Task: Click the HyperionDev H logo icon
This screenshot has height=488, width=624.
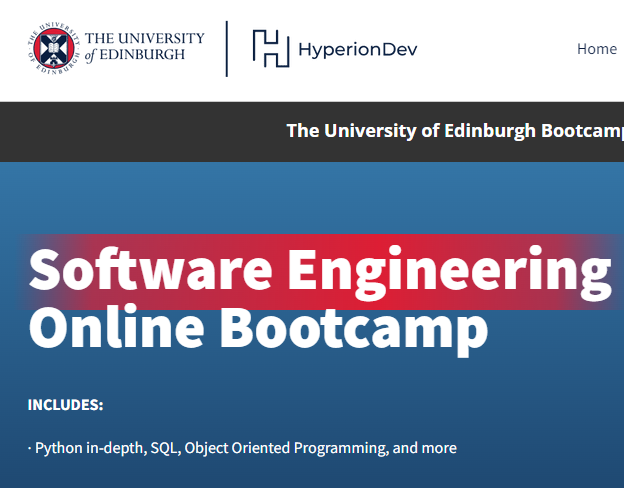Action: coord(271,48)
